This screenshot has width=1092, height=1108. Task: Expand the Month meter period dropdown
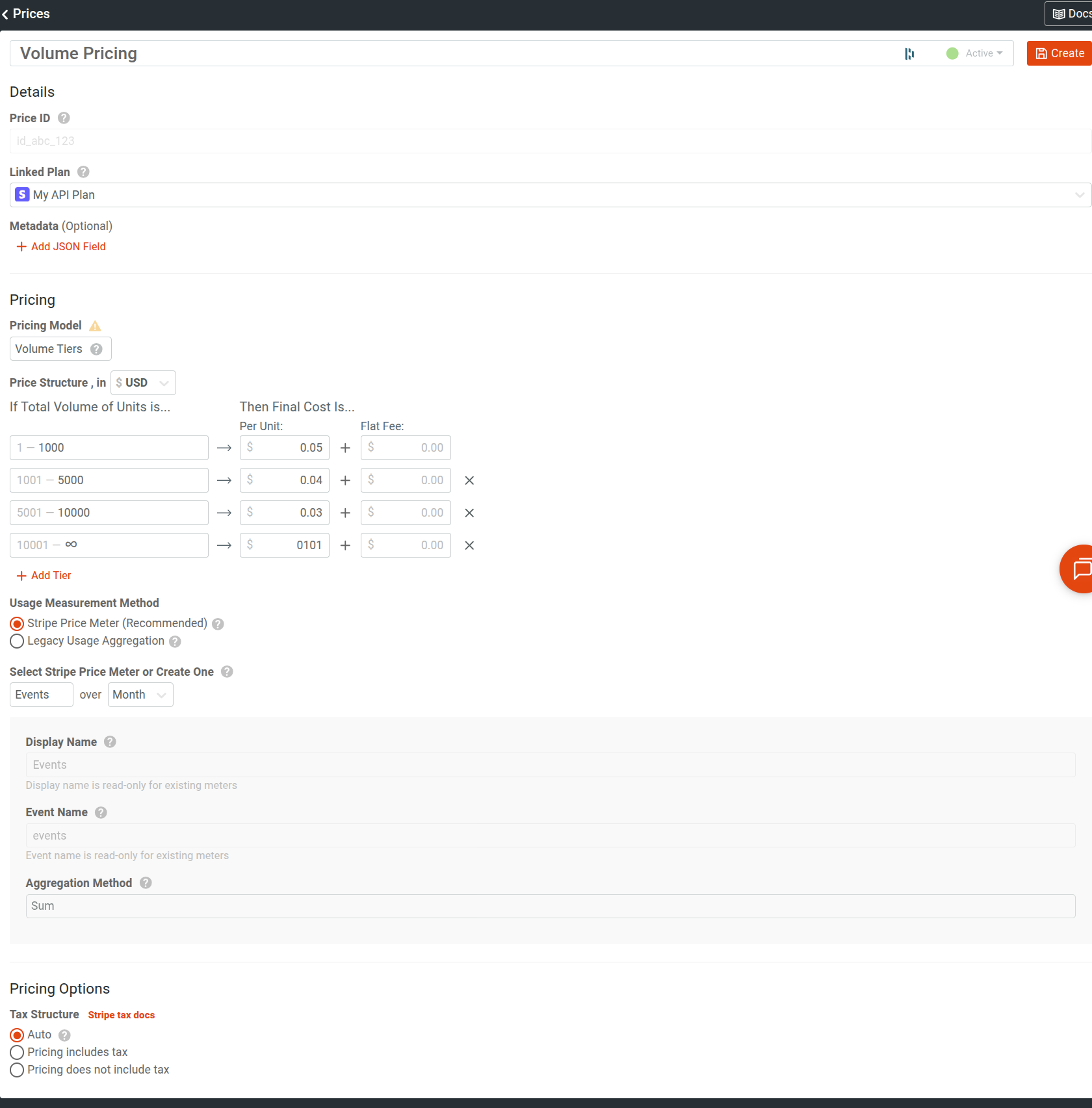(140, 695)
